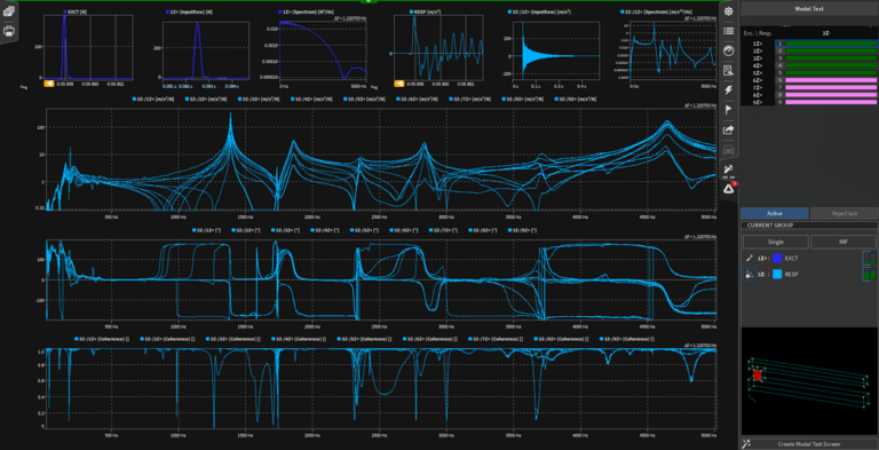
Task: Open the blue EXCT color swatch
Action: pos(777,258)
